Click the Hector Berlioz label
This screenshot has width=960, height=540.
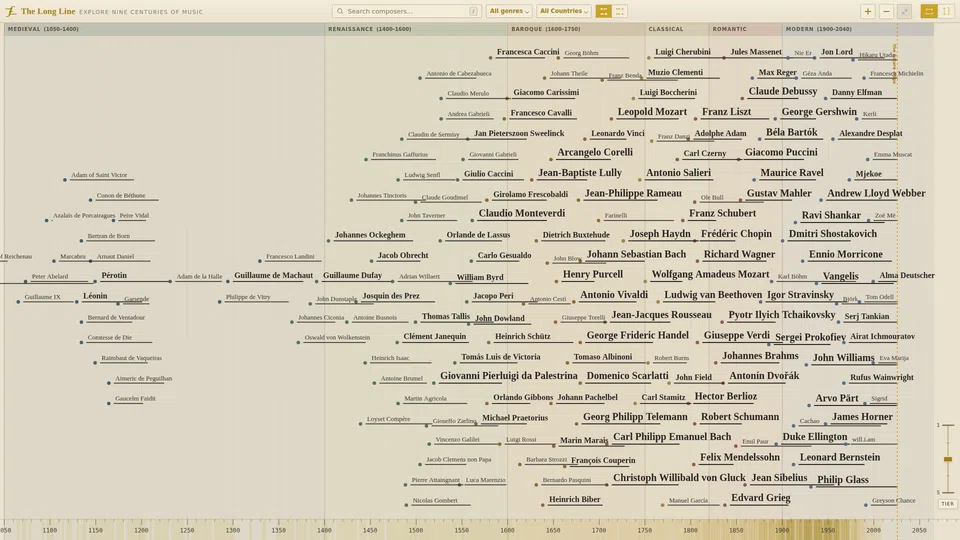point(726,396)
